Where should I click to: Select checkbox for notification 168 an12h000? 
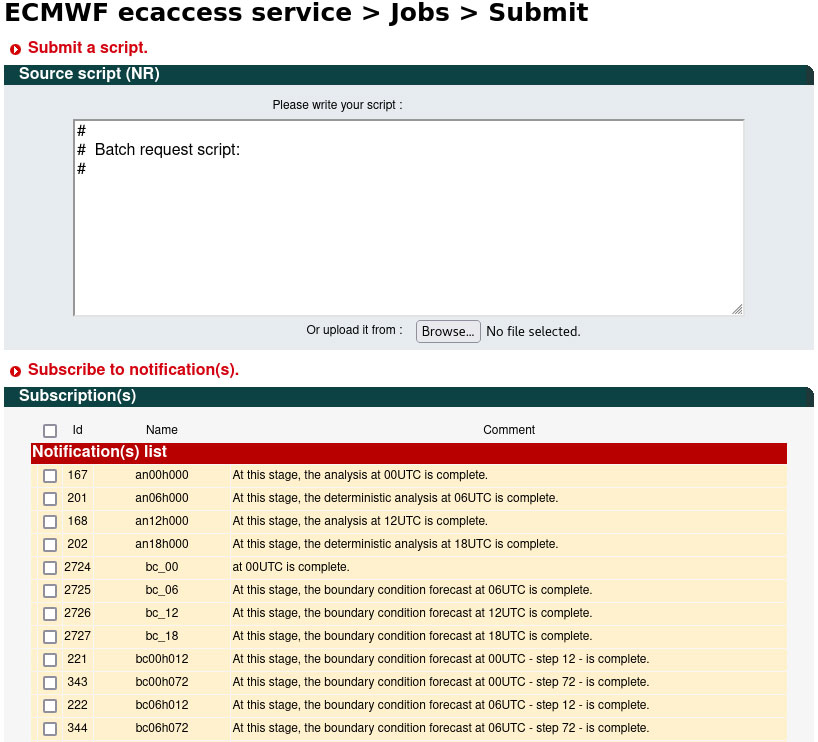[50, 521]
